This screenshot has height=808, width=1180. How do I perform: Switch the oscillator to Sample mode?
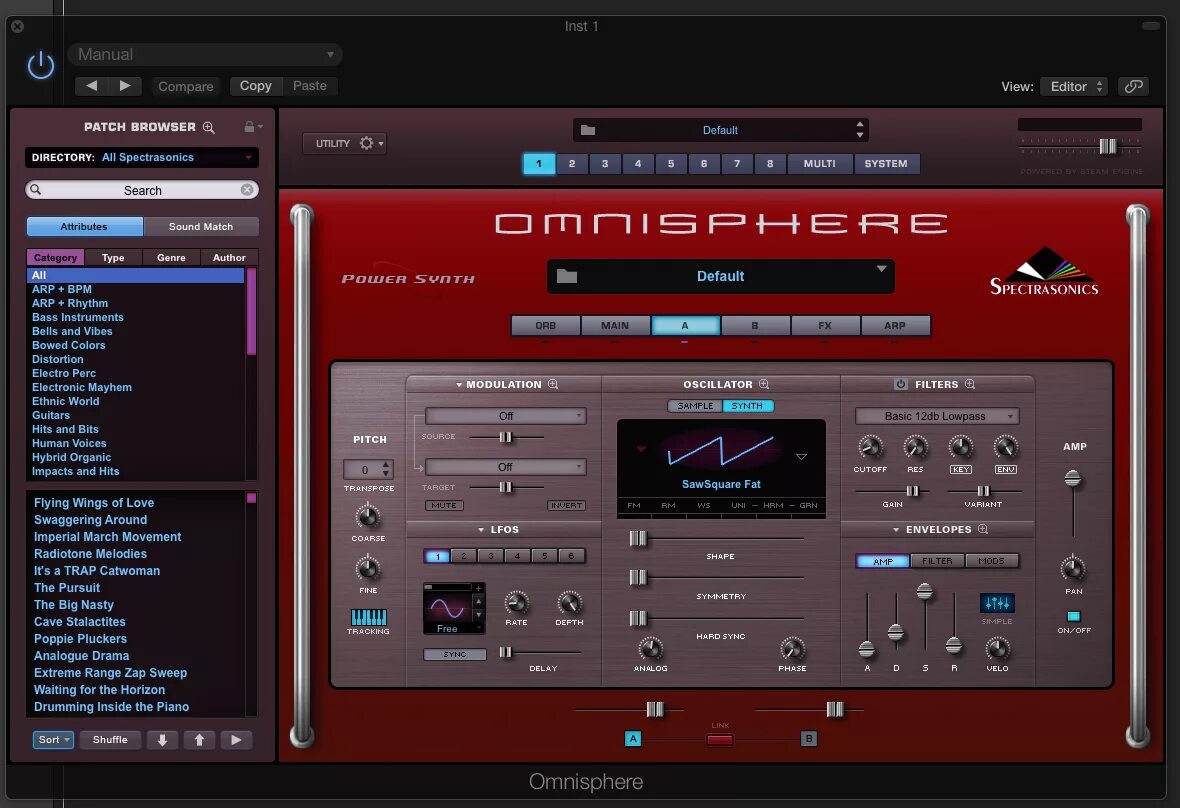(x=695, y=406)
